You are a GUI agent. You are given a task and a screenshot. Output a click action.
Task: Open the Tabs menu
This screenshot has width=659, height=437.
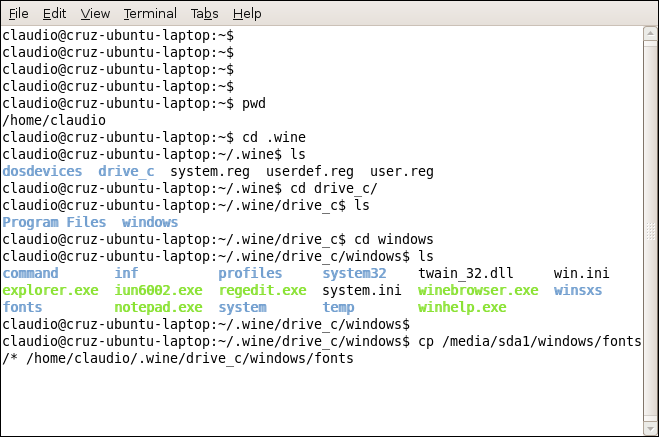[204, 14]
